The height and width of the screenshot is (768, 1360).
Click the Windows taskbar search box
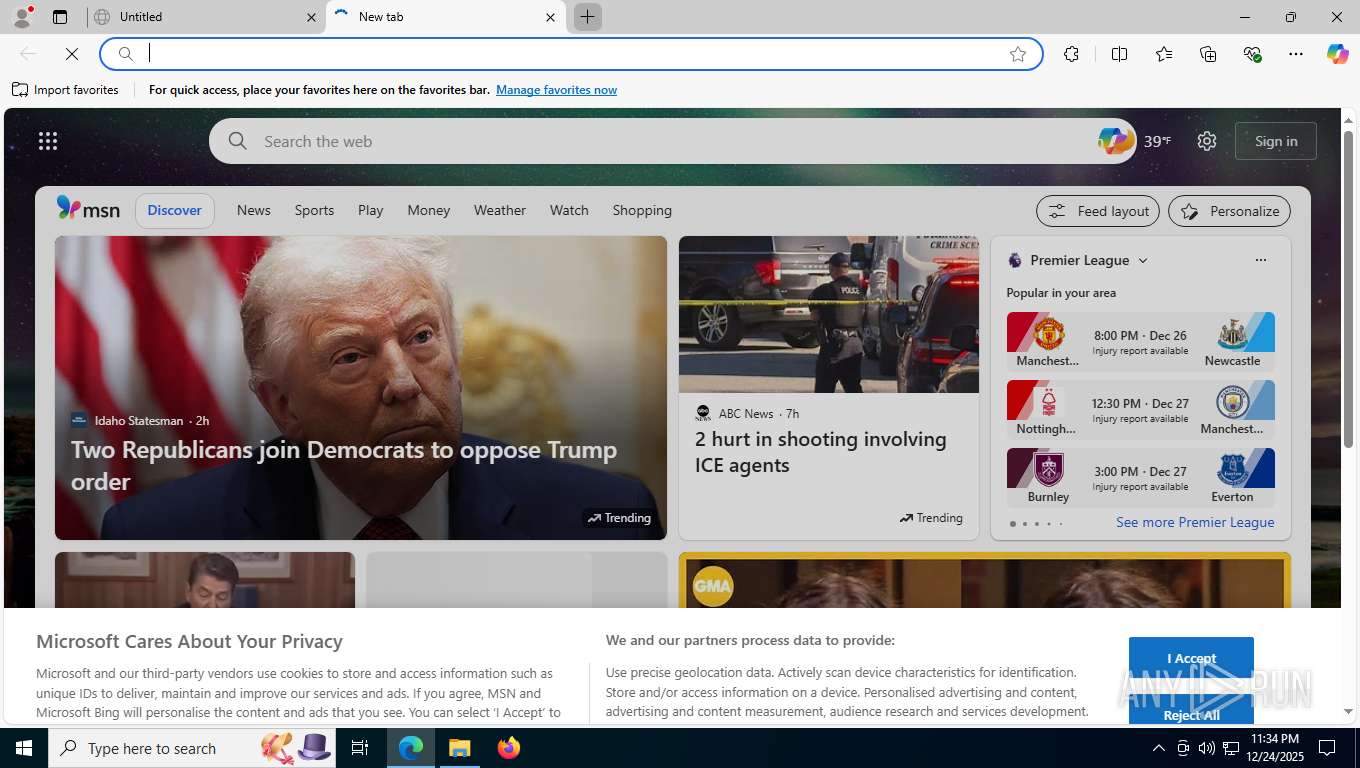point(192,748)
